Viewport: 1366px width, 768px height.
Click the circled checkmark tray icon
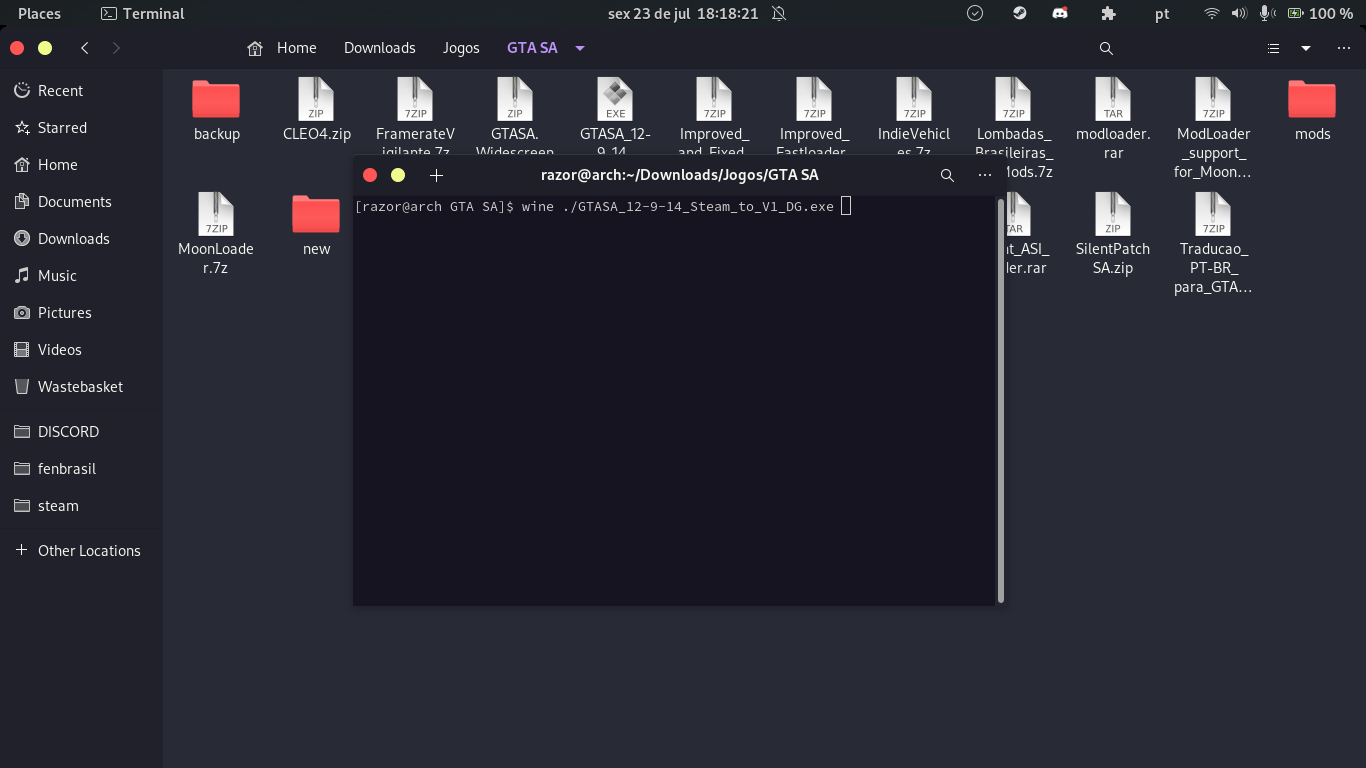pyautogui.click(x=975, y=14)
